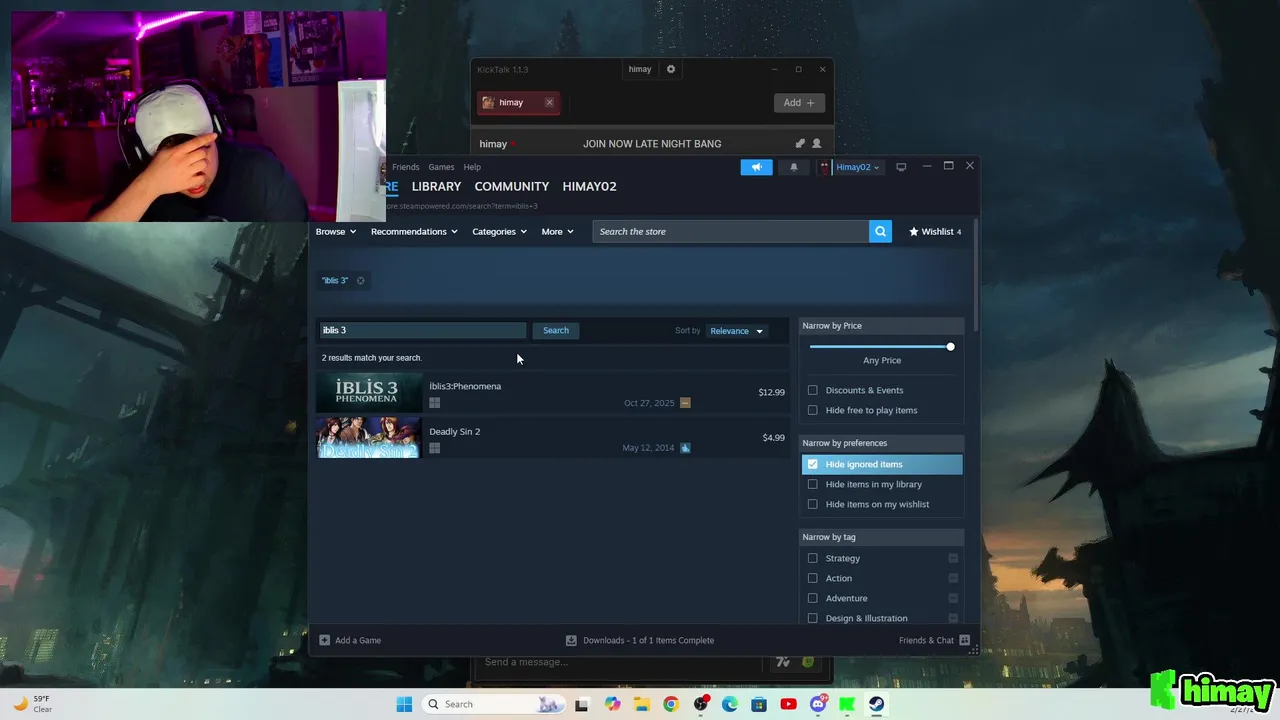Click the "Search the store" input field

pyautogui.click(x=731, y=231)
